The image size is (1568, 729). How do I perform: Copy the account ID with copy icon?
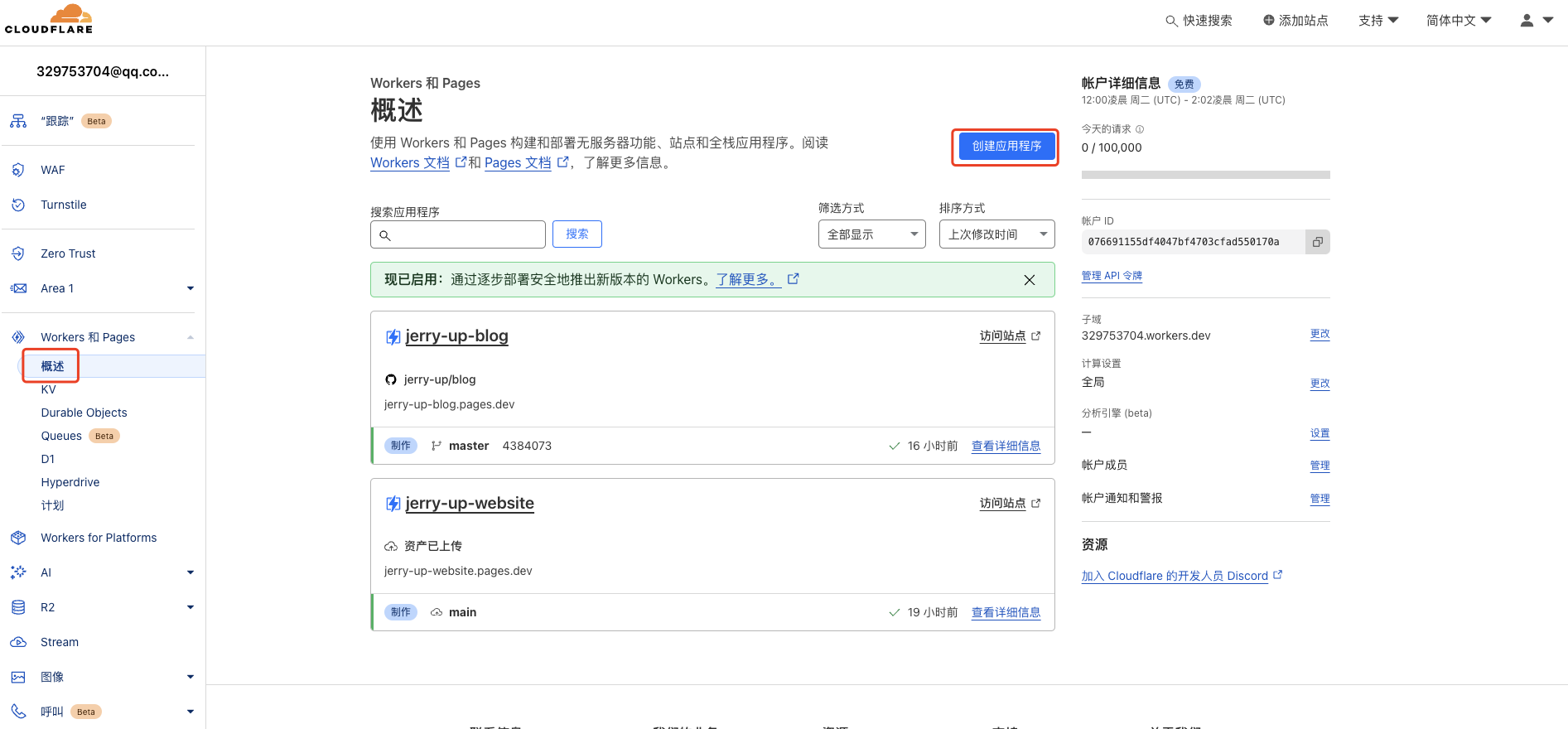point(1317,242)
